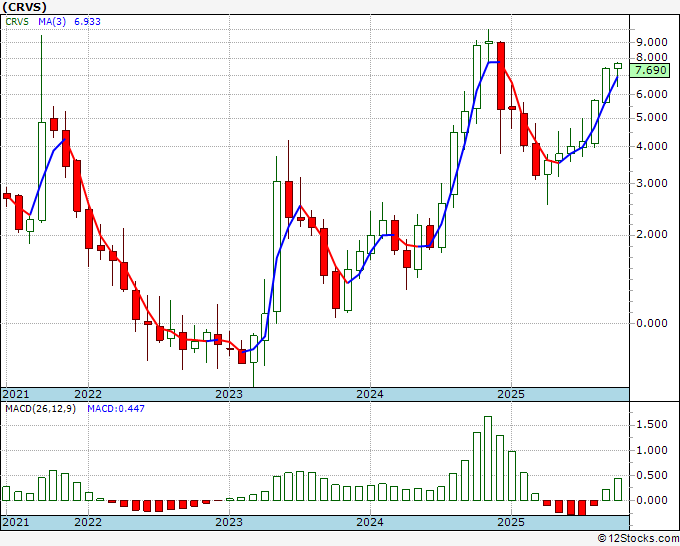Click the 6.933 moving average value
Viewport: 680px width, 546px height.
tap(87, 22)
